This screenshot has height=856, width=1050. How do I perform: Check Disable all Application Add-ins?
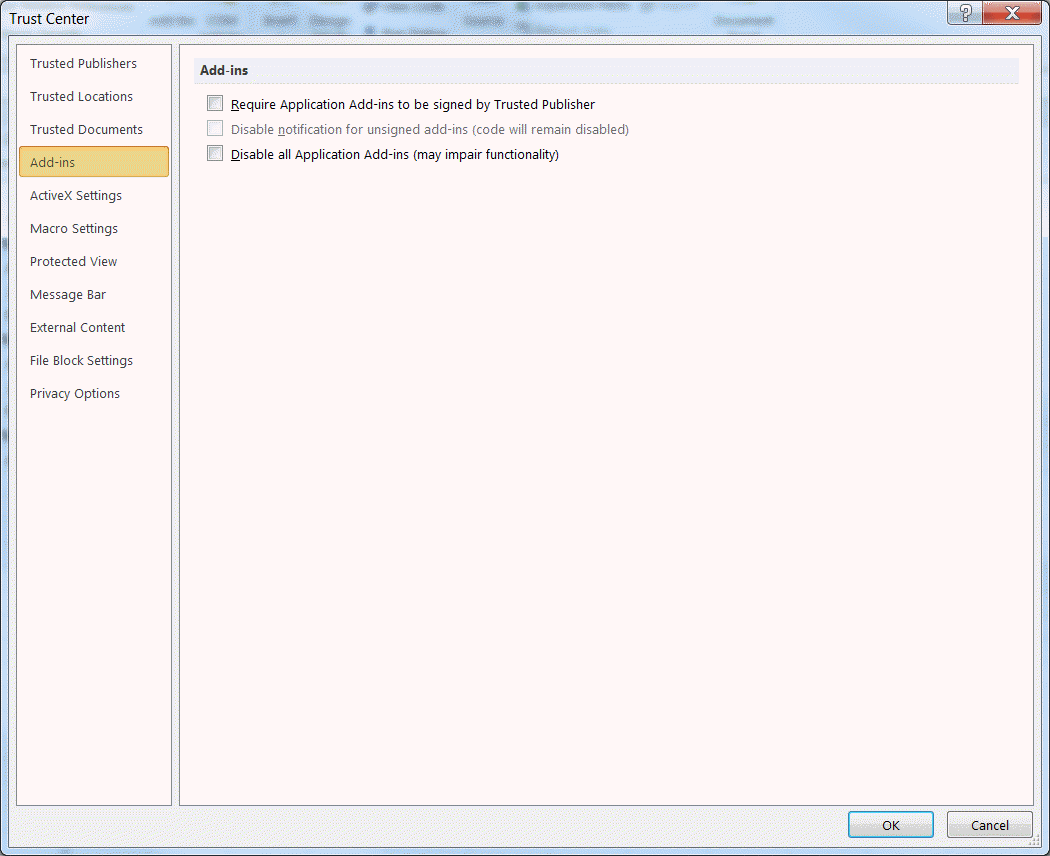pyautogui.click(x=215, y=154)
